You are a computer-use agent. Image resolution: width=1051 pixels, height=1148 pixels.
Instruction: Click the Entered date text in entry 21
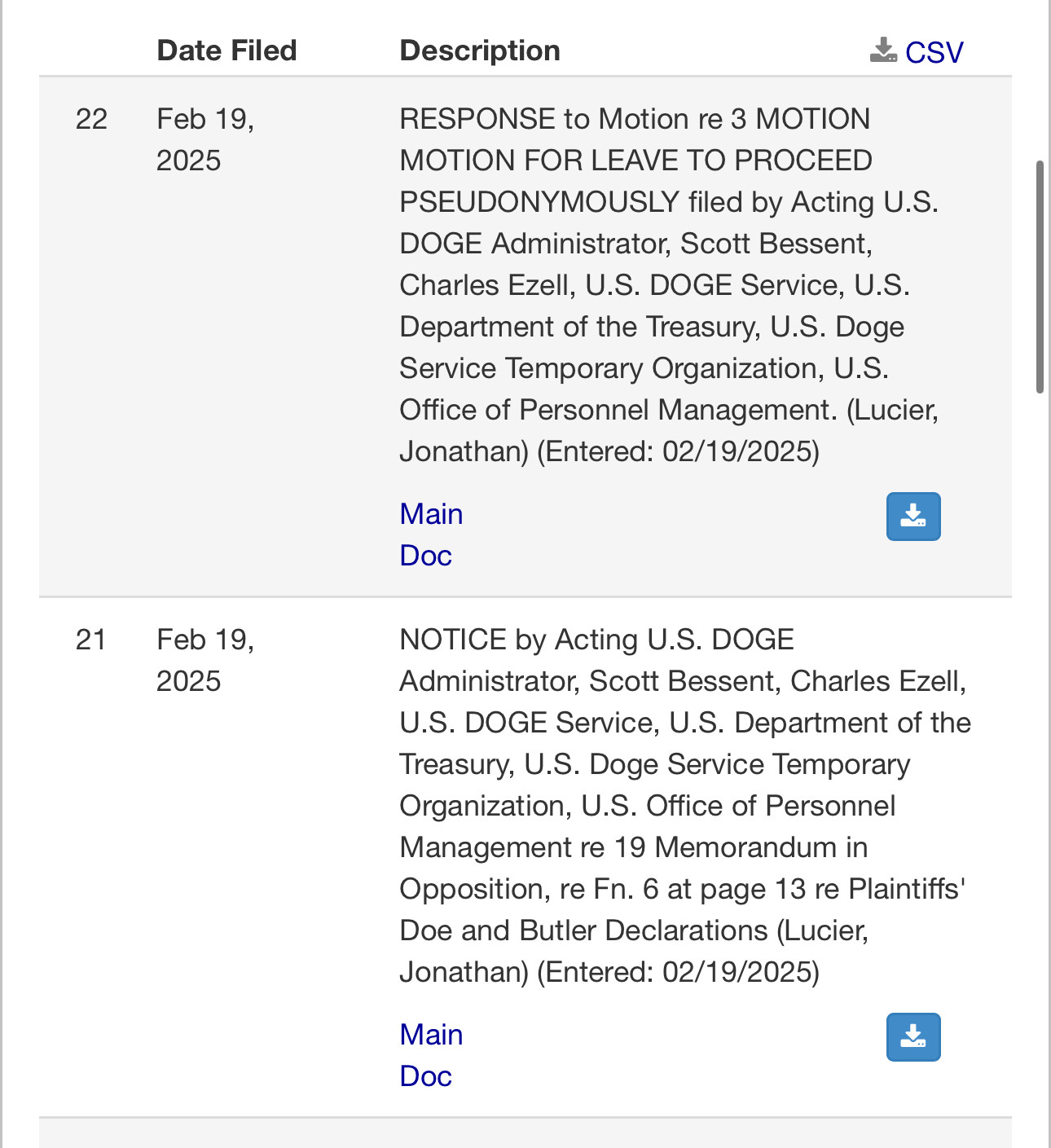(x=678, y=972)
